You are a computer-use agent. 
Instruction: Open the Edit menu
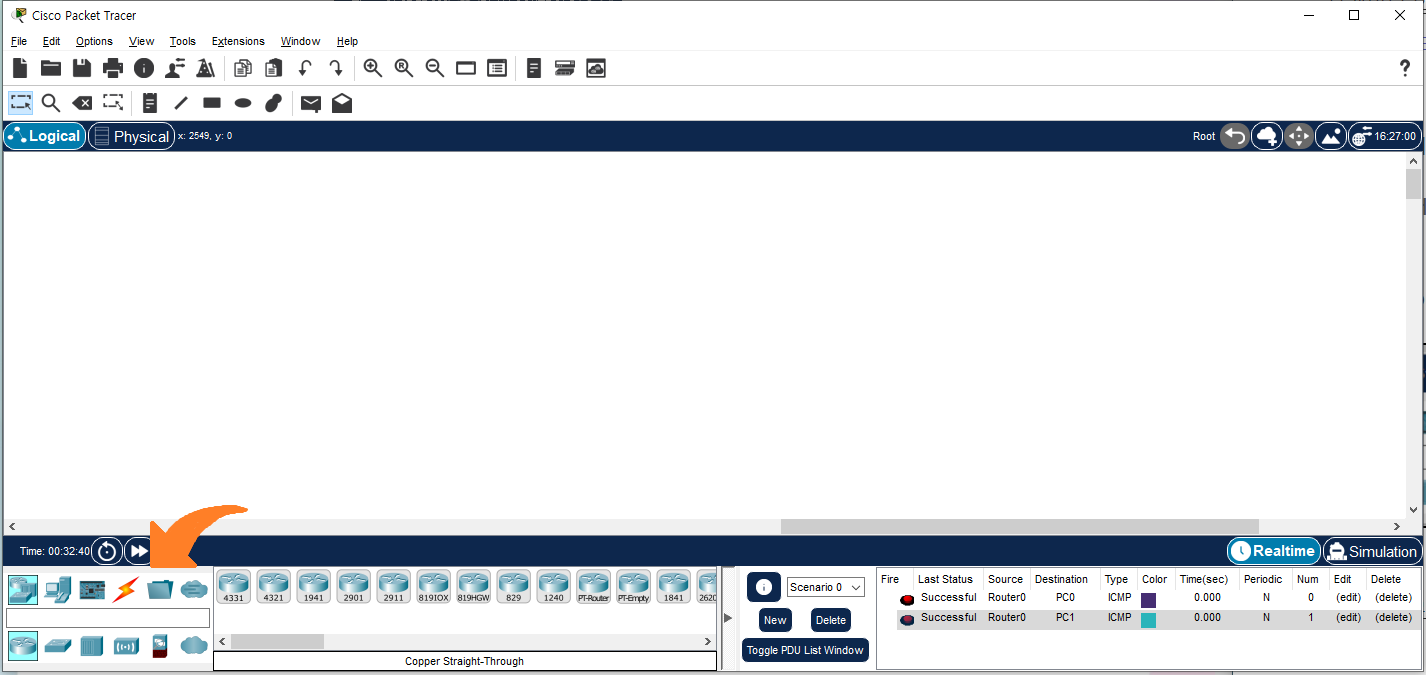coord(51,41)
